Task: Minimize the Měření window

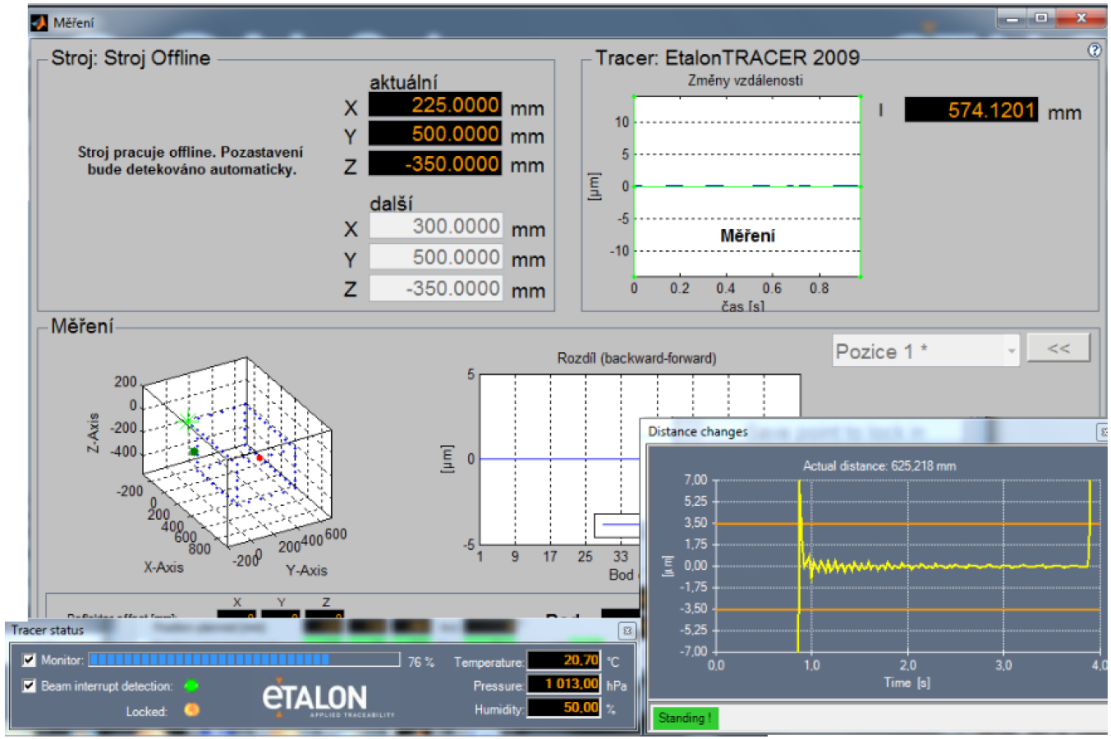Action: coord(1013,18)
